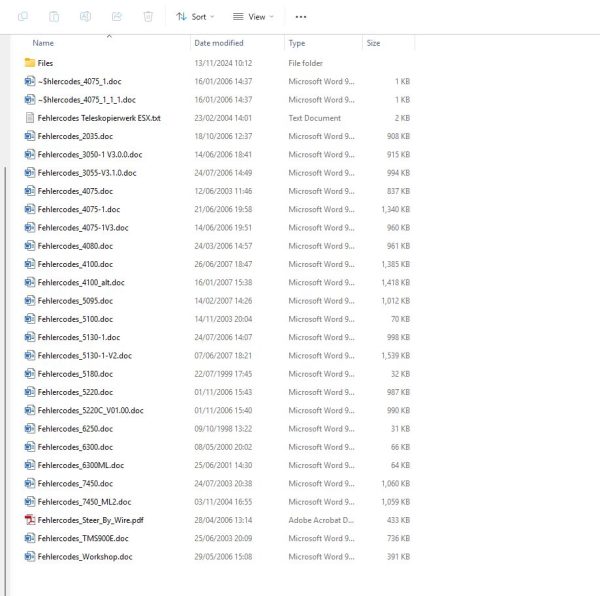600x596 pixels.
Task: Select the Fehlercodes_4075-1.doc Word icon
Action: coord(29,209)
